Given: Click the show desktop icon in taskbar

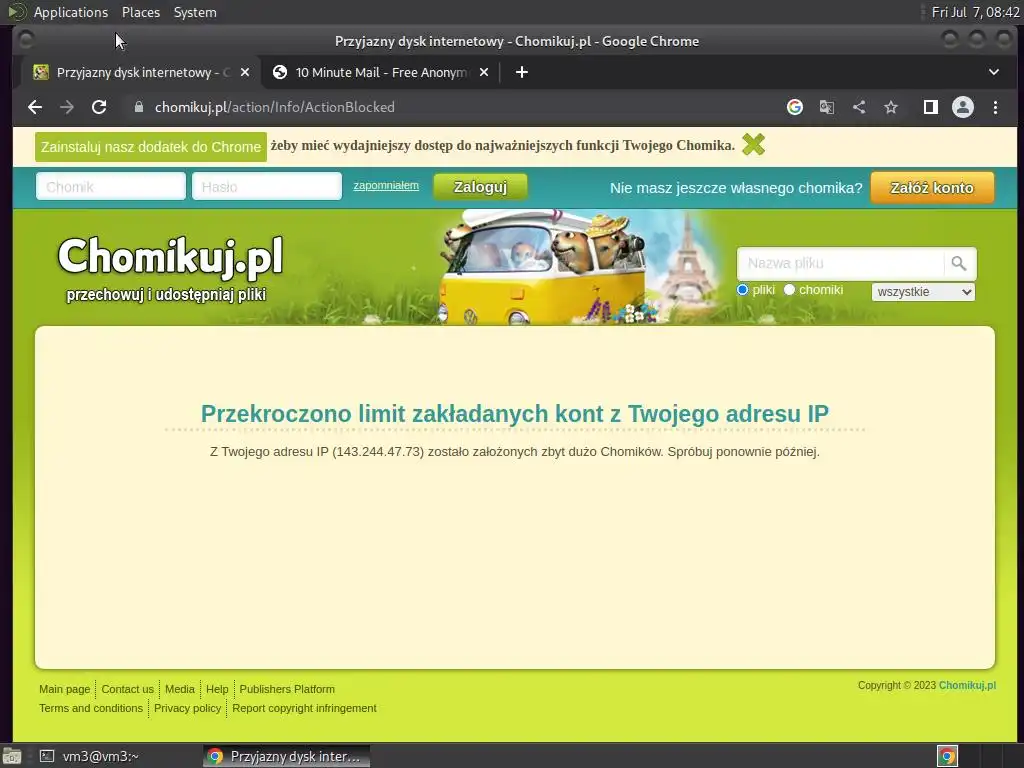Looking at the screenshot, I should coord(12,756).
